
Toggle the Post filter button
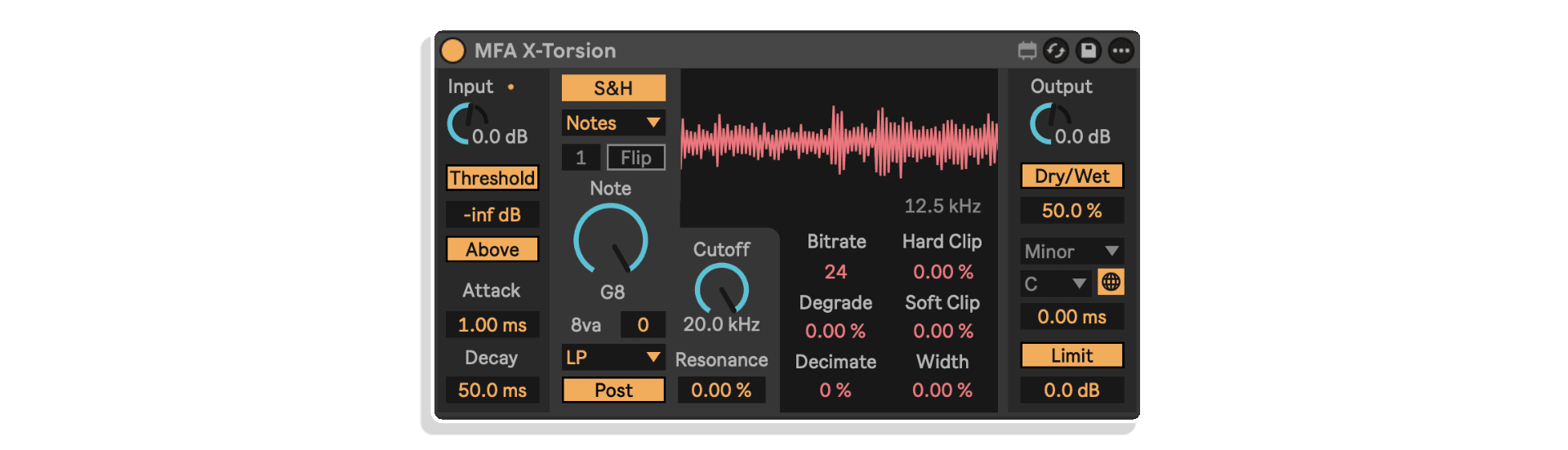(x=613, y=390)
